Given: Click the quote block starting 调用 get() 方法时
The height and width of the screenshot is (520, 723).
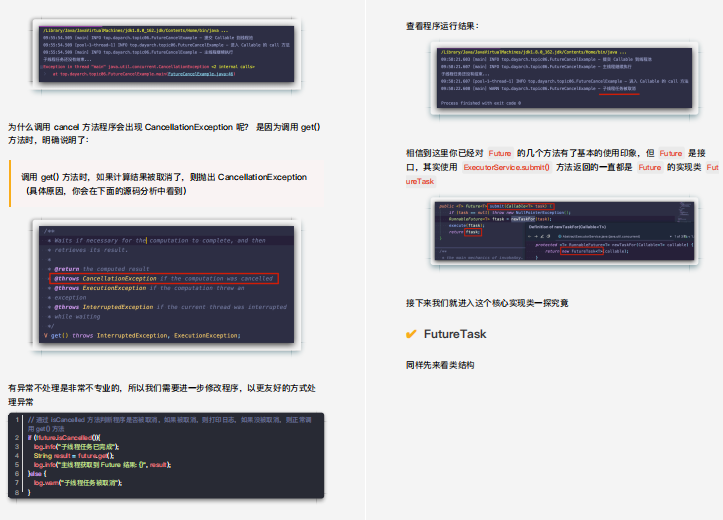Looking at the screenshot, I should [x=167, y=183].
